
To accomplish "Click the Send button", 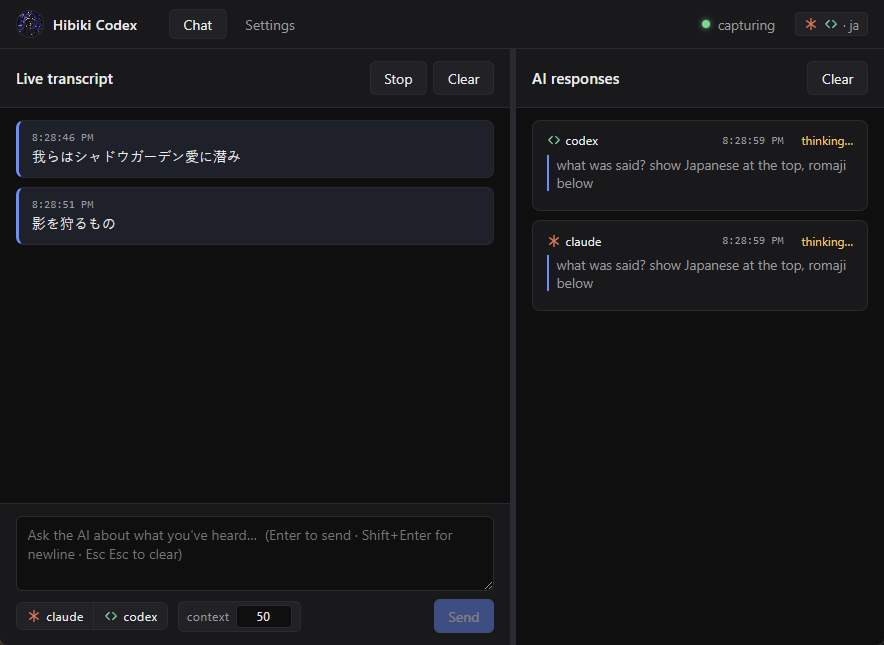I will 464,616.
